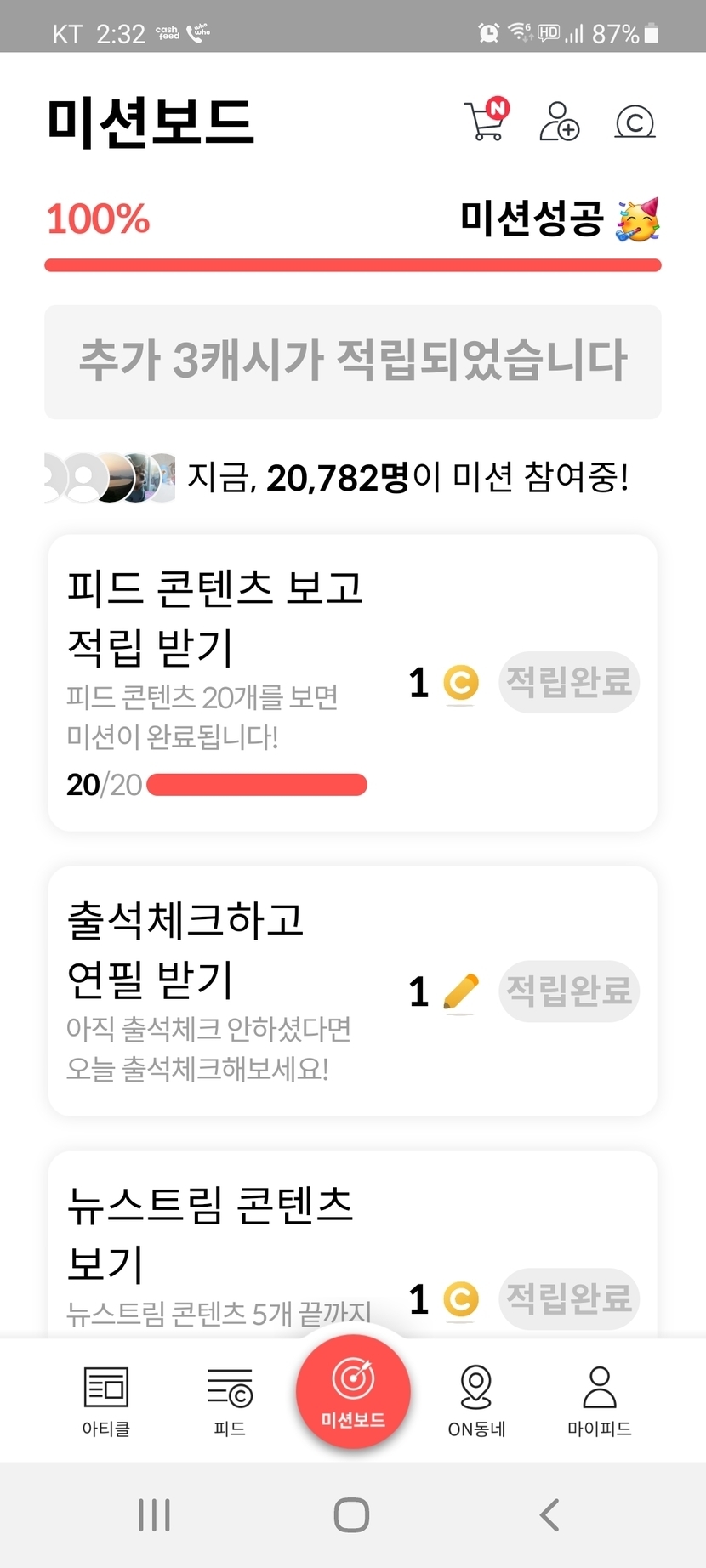Tap 적립완료 button for attendance check mission
Image resolution: width=706 pixels, height=1568 pixels.
pos(569,991)
